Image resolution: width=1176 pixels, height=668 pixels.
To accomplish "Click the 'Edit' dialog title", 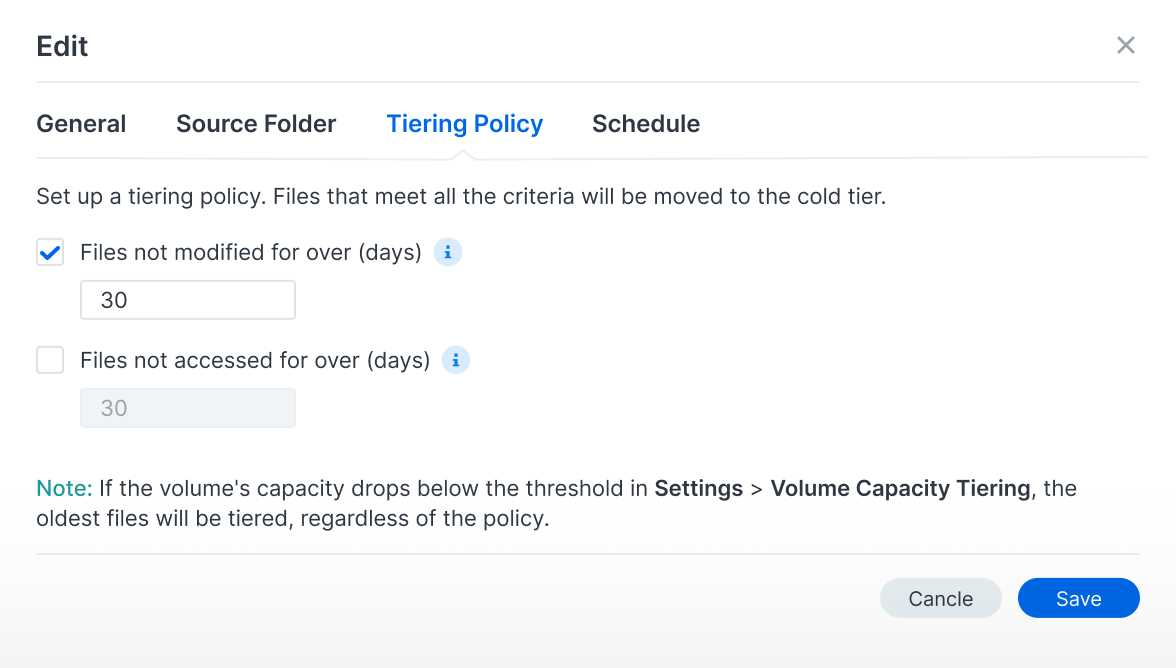I will click(62, 46).
